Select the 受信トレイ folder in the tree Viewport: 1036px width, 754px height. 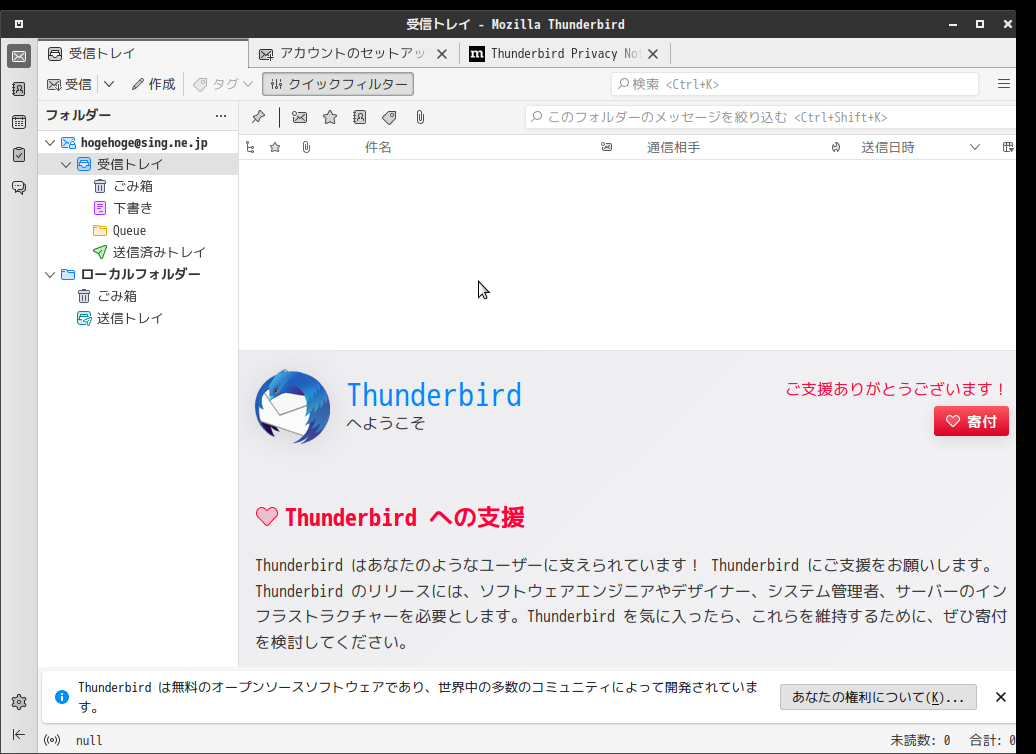(x=138, y=165)
